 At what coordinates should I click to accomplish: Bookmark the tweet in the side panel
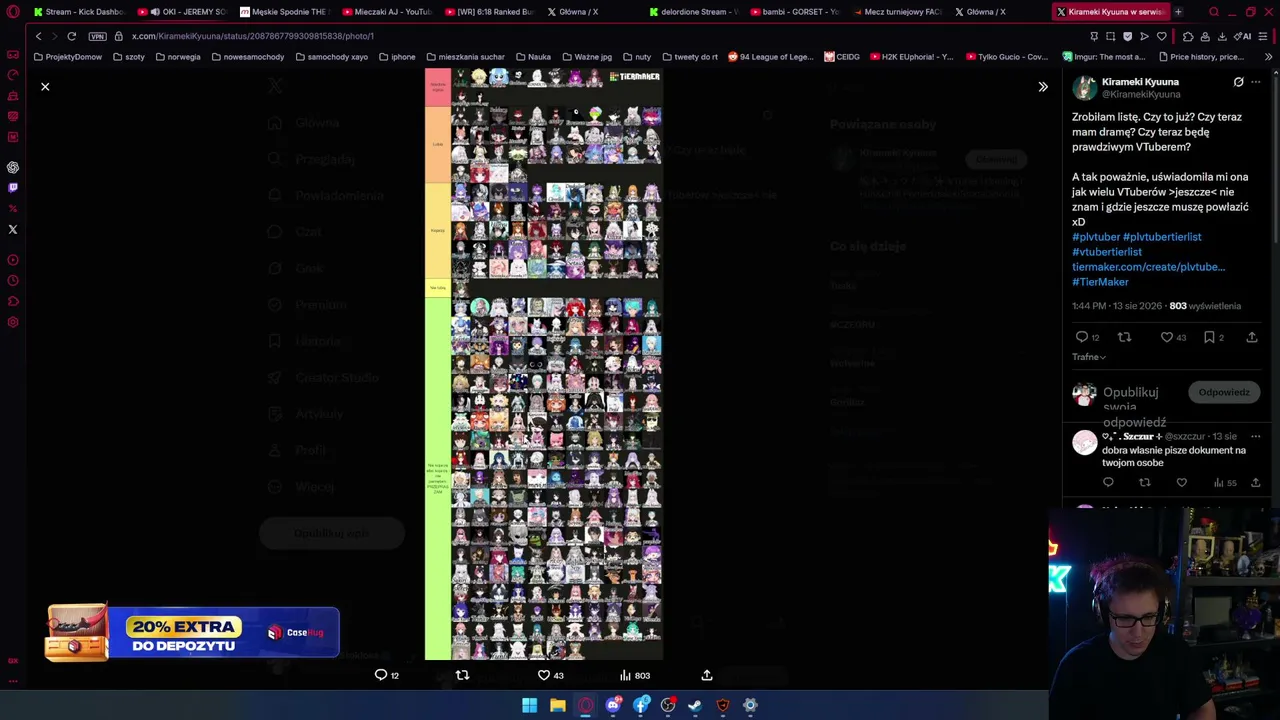tap(1210, 338)
